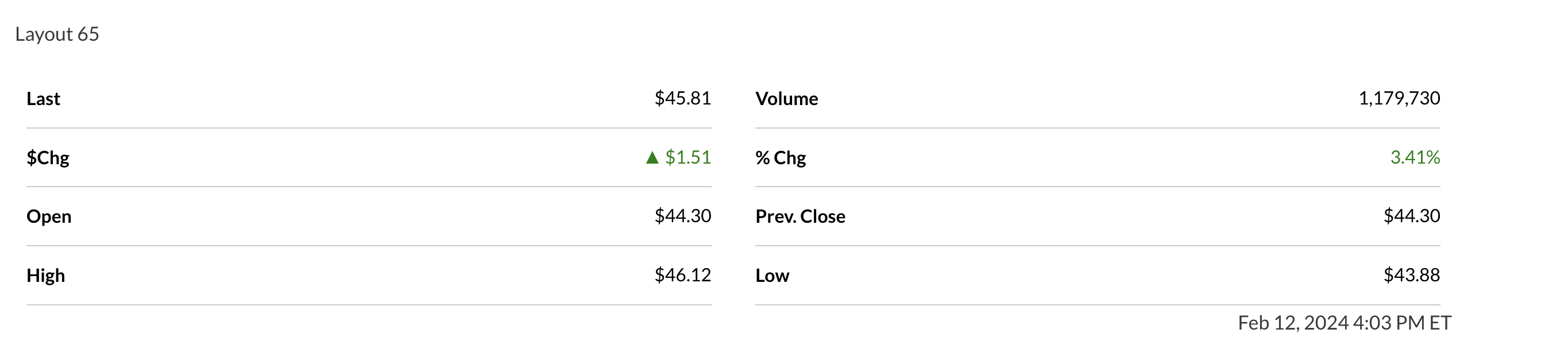Click the $Chg label

click(48, 158)
